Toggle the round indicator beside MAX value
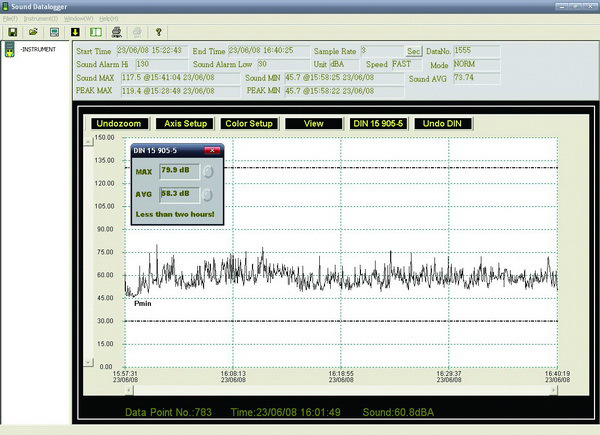 [x=208, y=171]
